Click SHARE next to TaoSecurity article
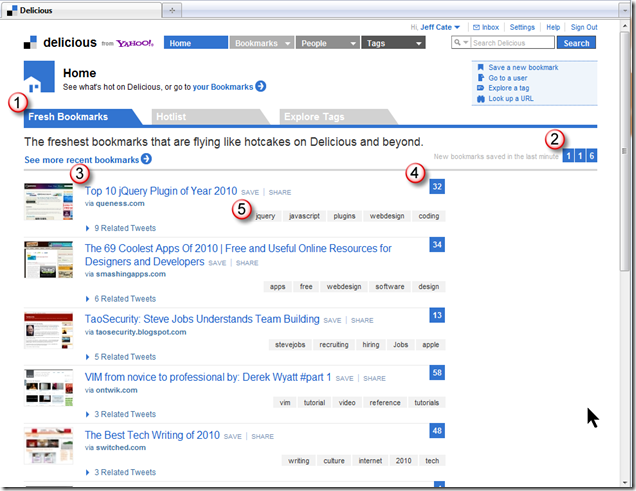Screen dimensions: 636x491 [362, 320]
